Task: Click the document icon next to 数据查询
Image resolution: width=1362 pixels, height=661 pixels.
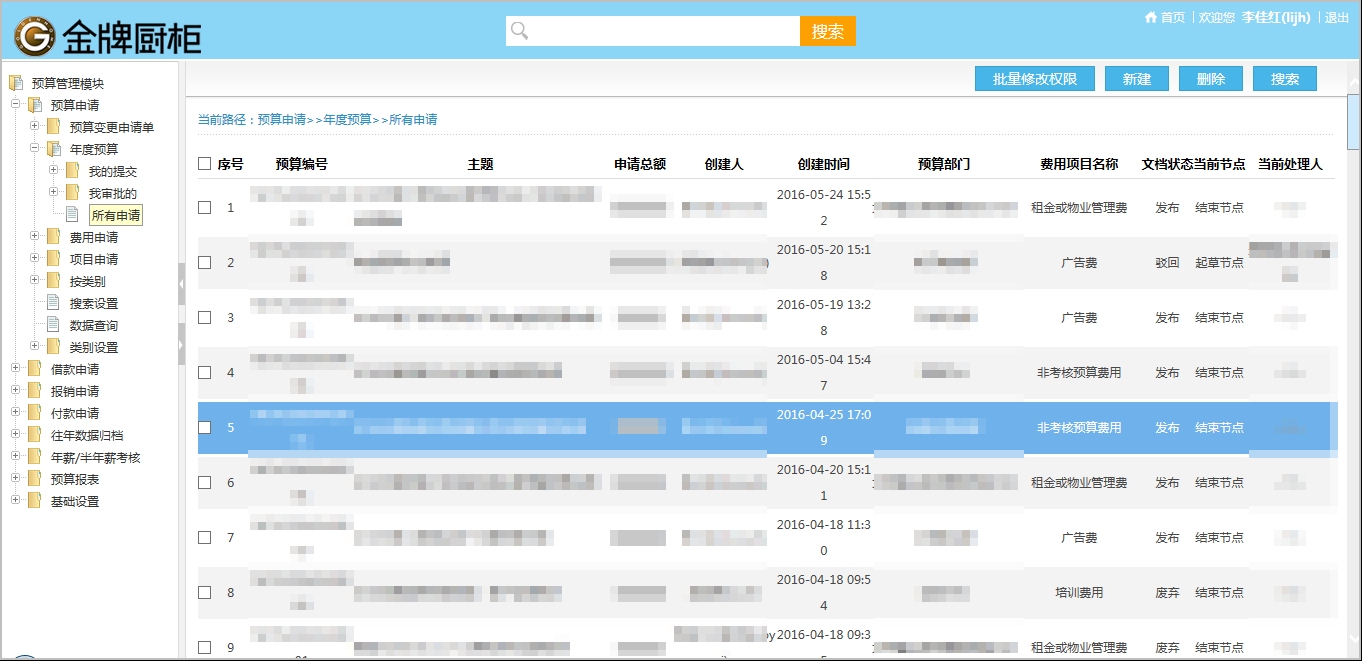Action: (x=53, y=325)
